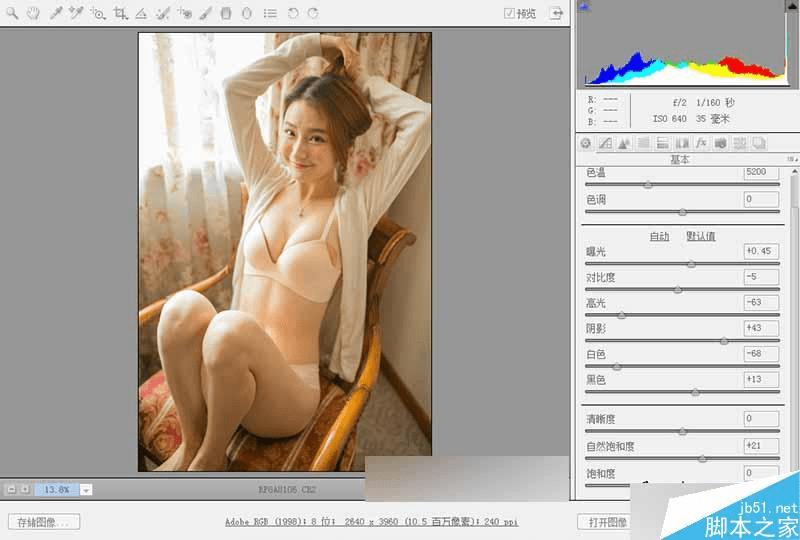The image size is (800, 540).
Task: Click the 阴影 shadows slider handle
Action: tap(724, 341)
